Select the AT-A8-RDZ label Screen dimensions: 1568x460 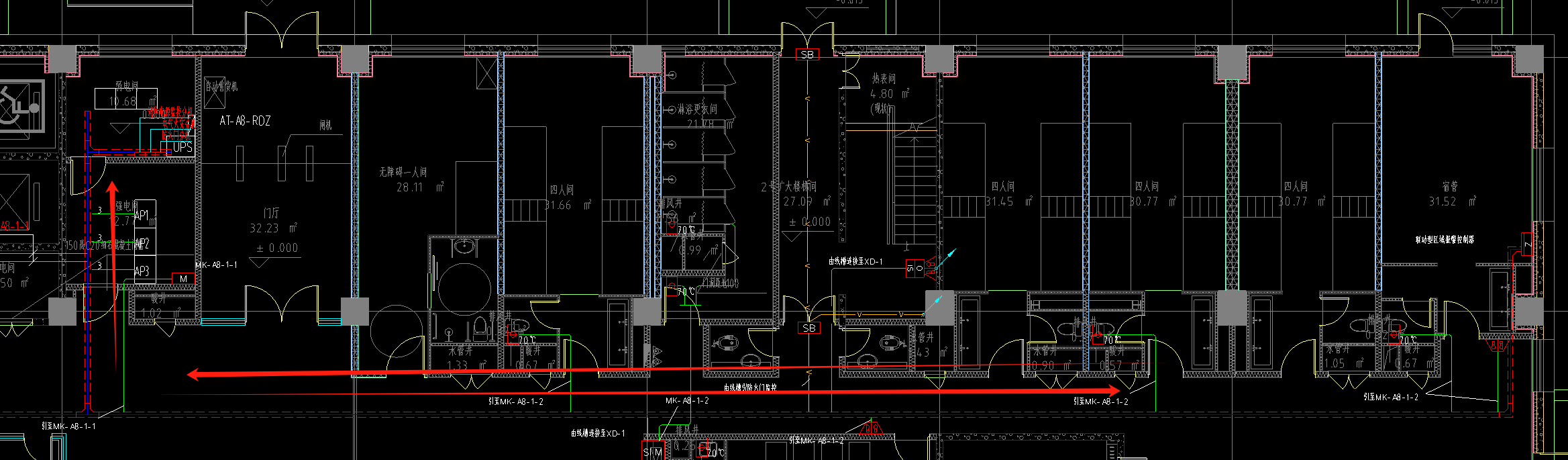tap(245, 121)
